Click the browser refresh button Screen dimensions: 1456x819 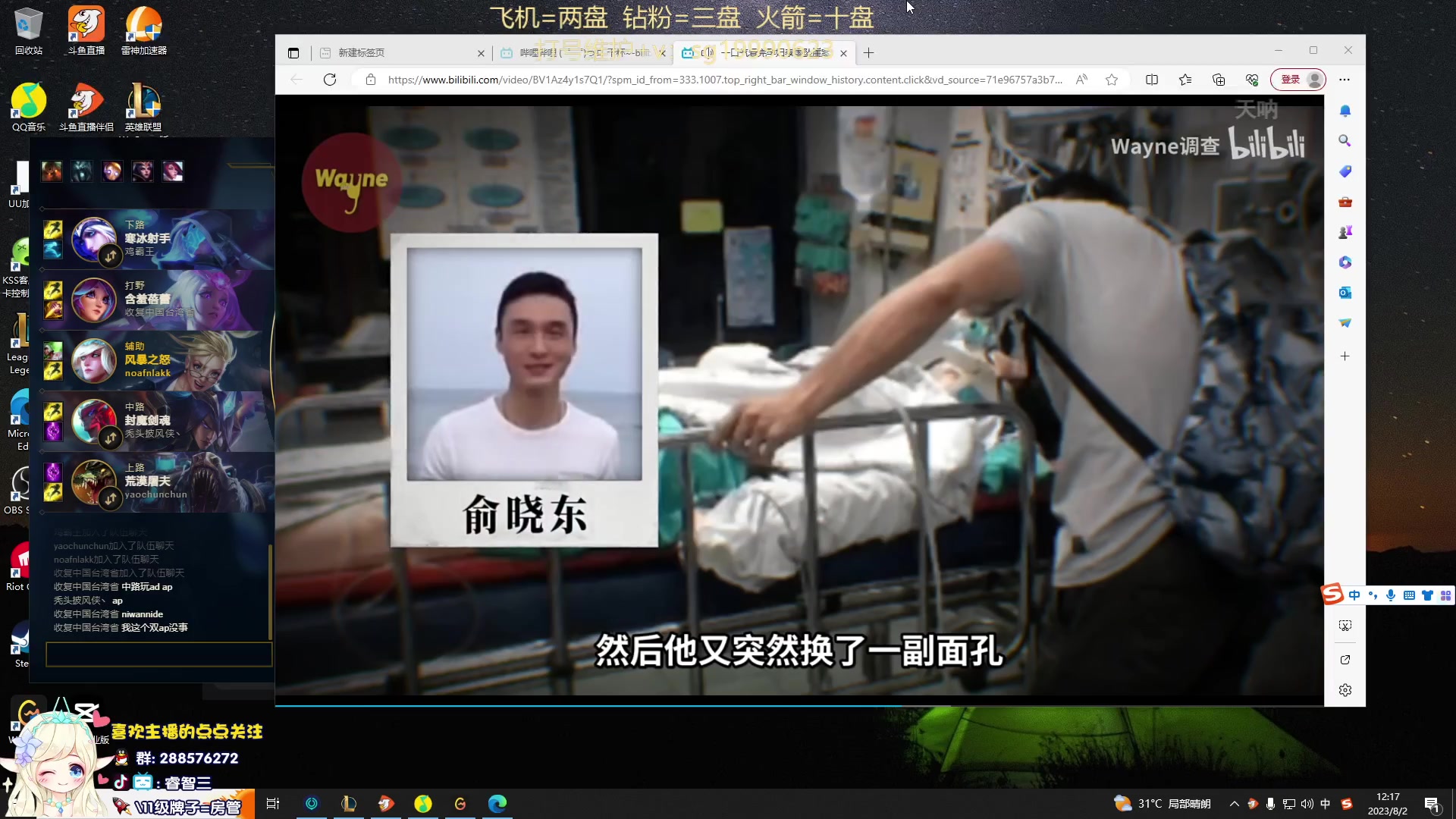click(330, 80)
